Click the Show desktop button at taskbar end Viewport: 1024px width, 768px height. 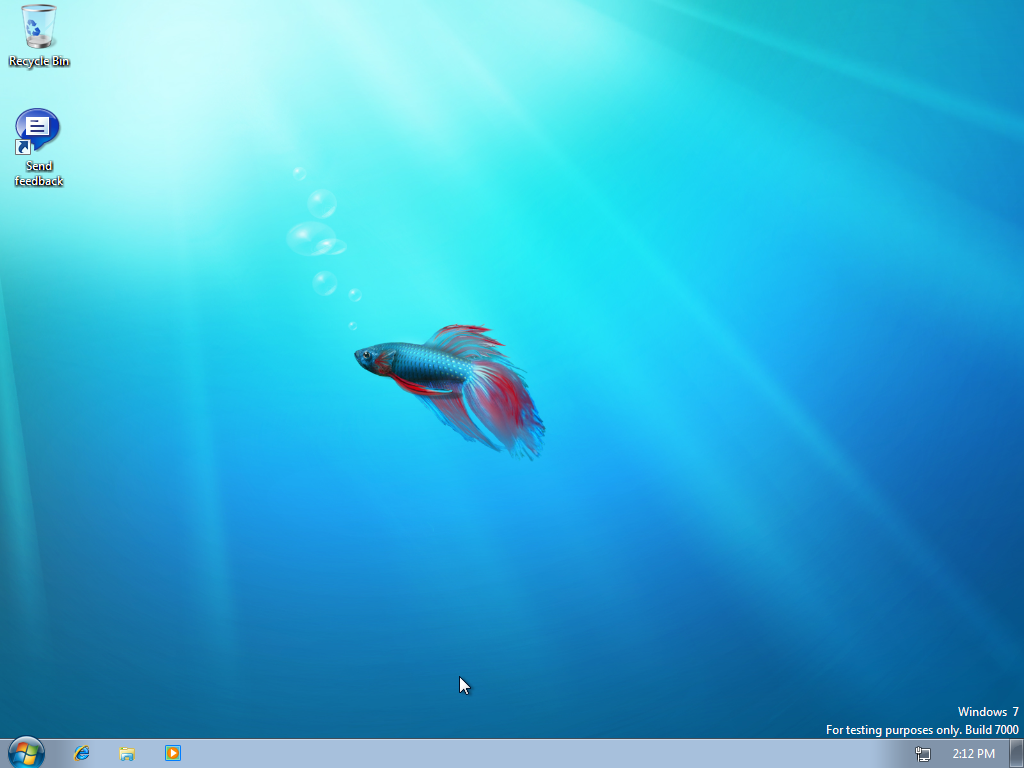click(x=1016, y=754)
